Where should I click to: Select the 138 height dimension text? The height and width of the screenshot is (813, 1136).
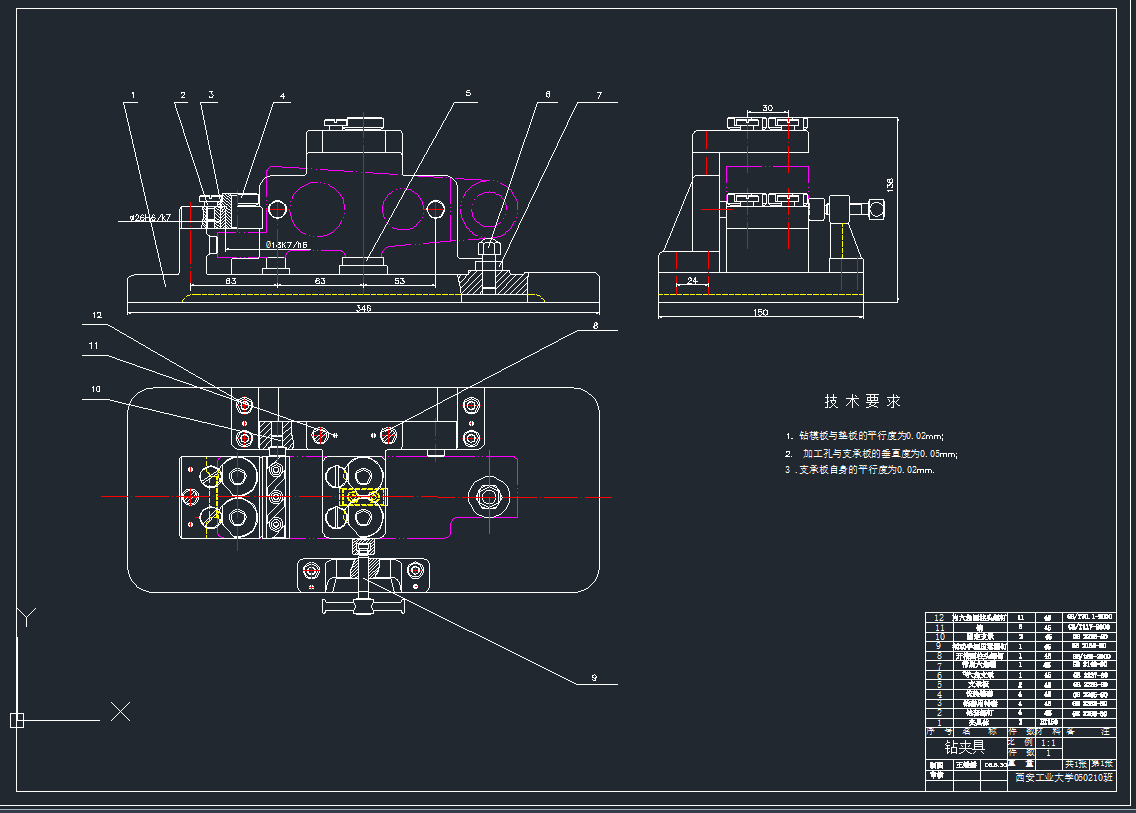pos(889,184)
